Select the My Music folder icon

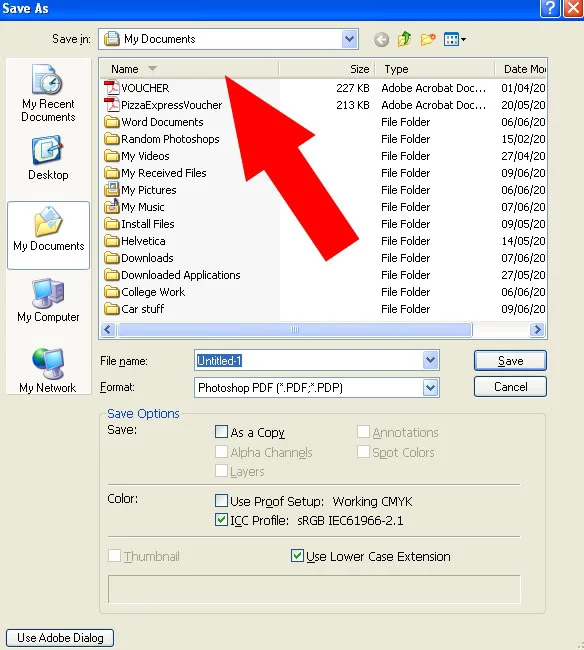click(111, 206)
